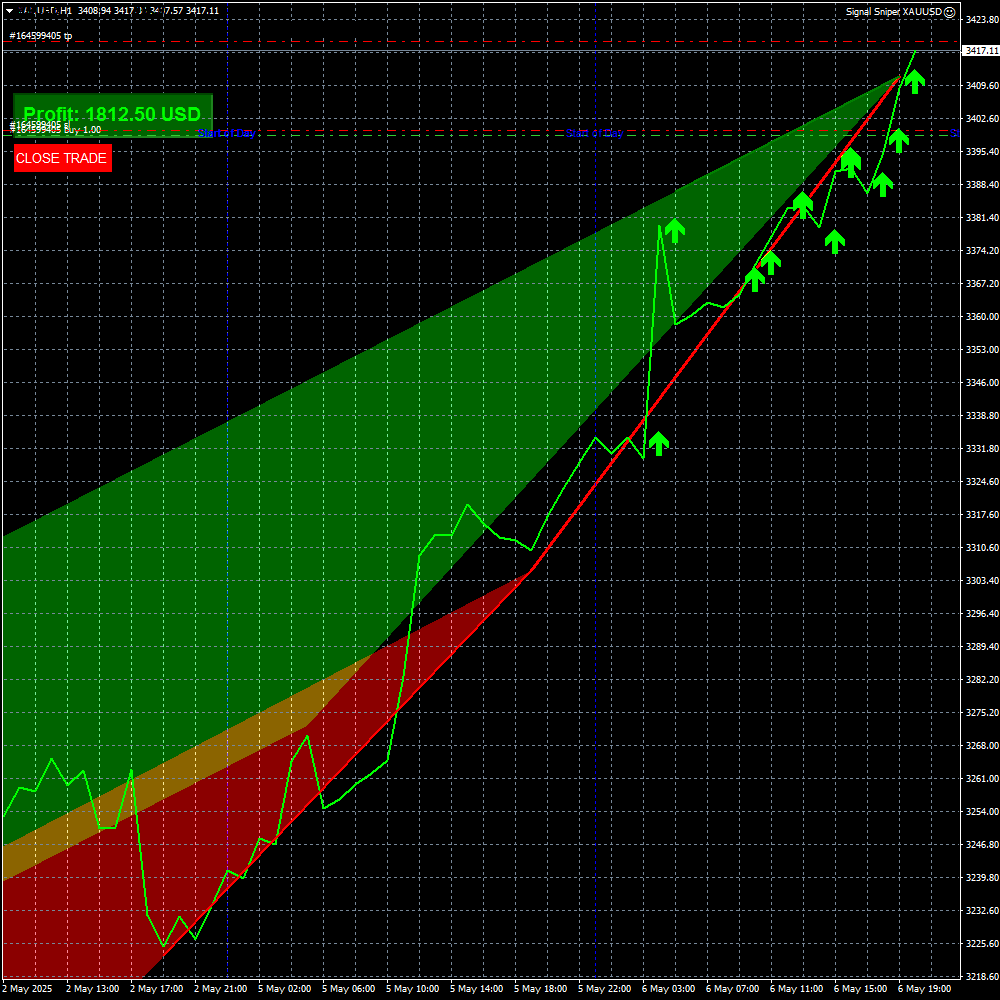
Task: Click the isolated buy arrow at 3374.20
Action: click(x=835, y=242)
